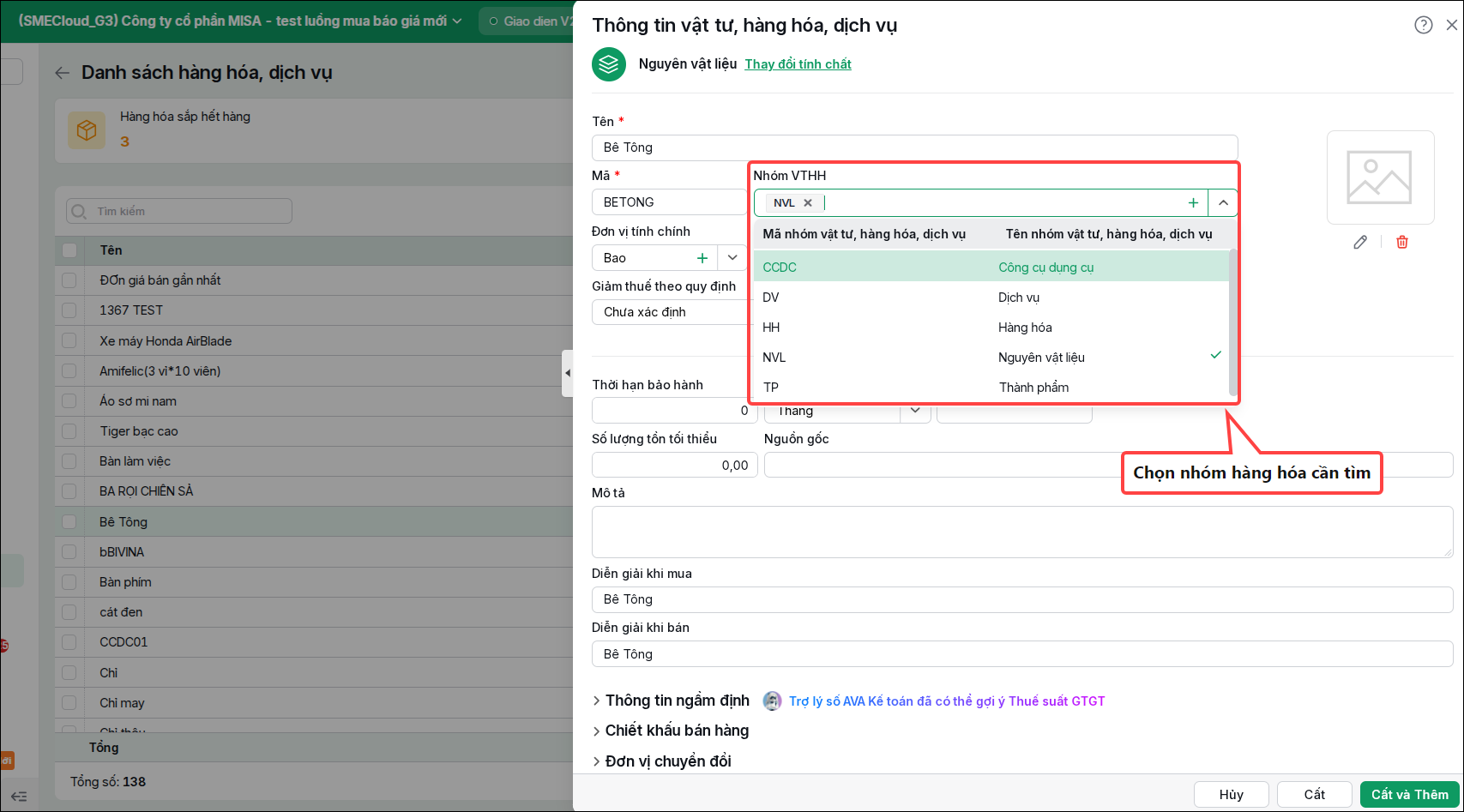Expand the Chiết khấu bán hàng section
1464x812 pixels.
(670, 731)
